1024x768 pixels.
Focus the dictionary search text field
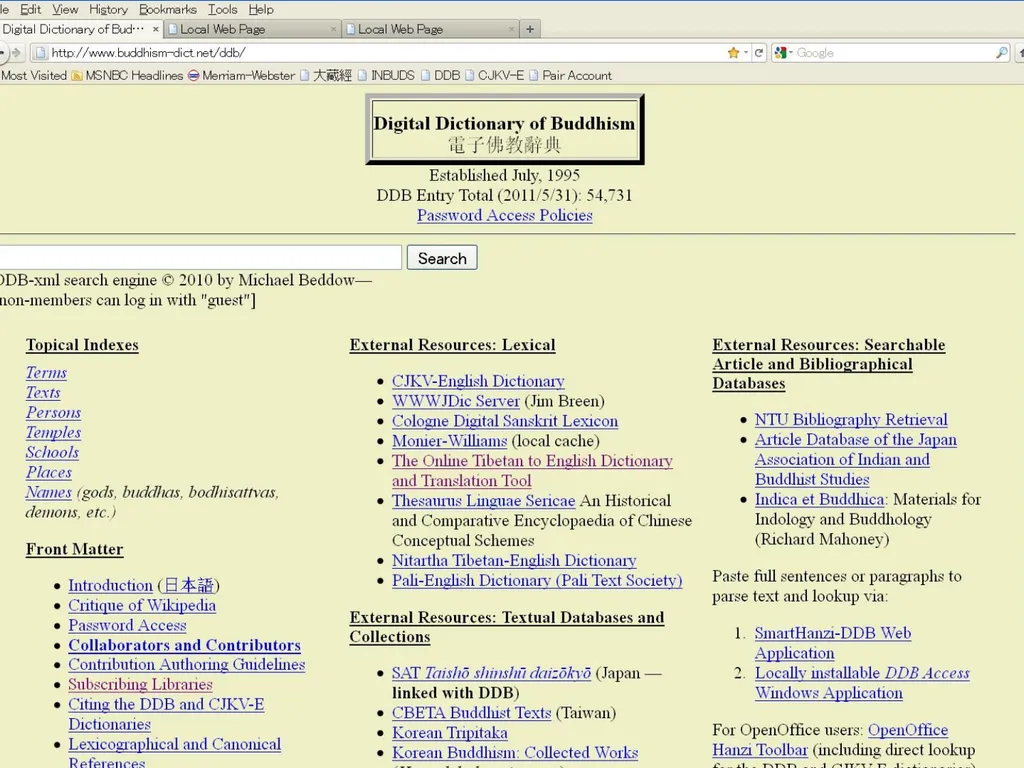(200, 257)
